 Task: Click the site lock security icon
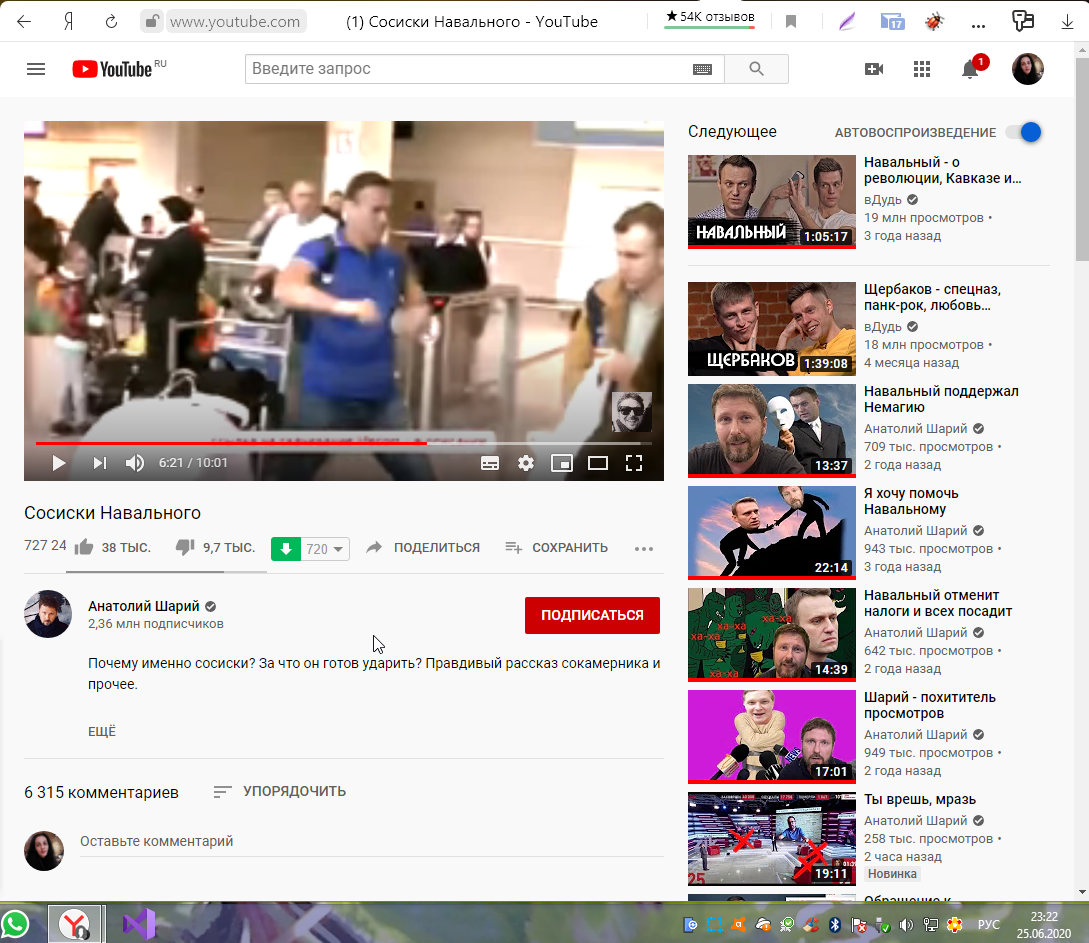pyautogui.click(x=151, y=22)
